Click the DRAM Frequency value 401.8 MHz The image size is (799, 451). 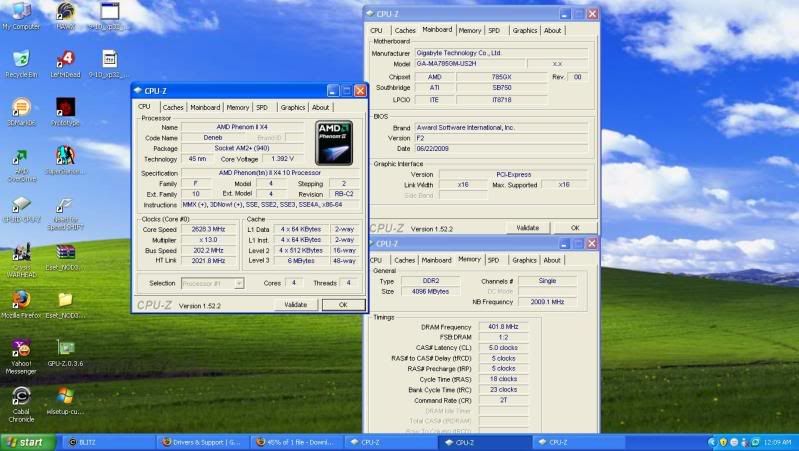coord(503,327)
